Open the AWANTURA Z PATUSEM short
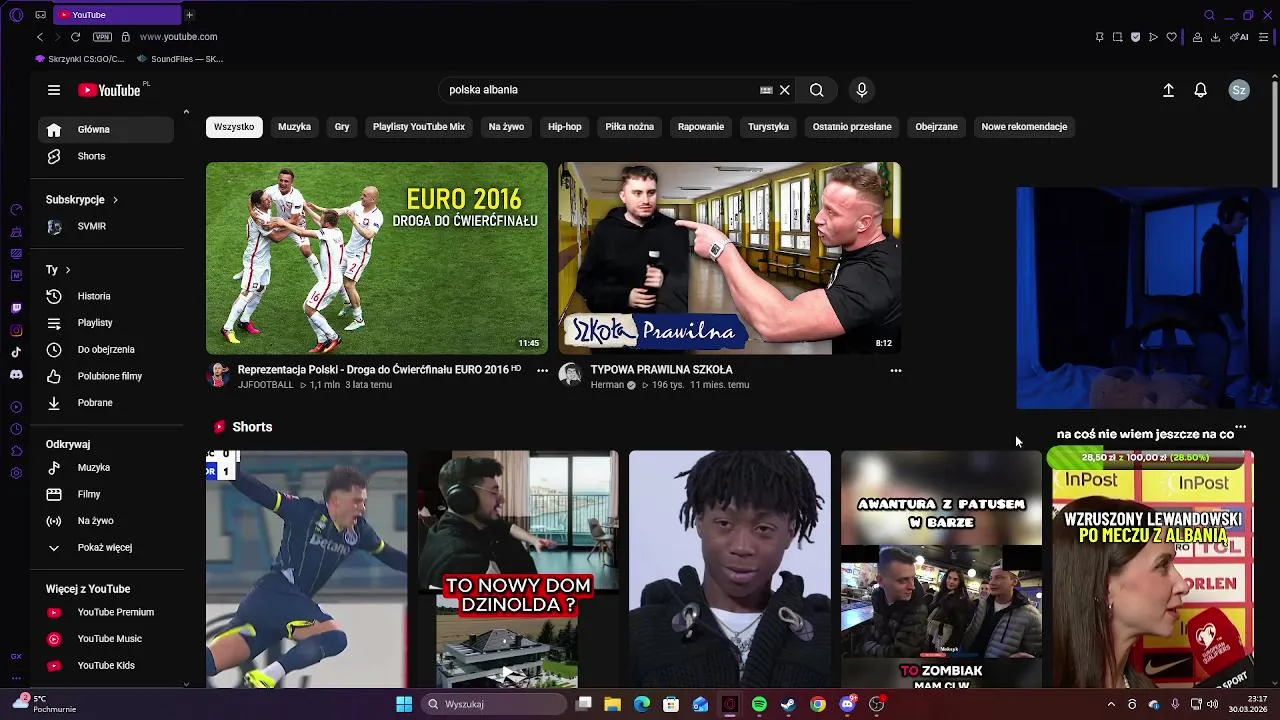This screenshot has width=1280, height=720. (941, 569)
